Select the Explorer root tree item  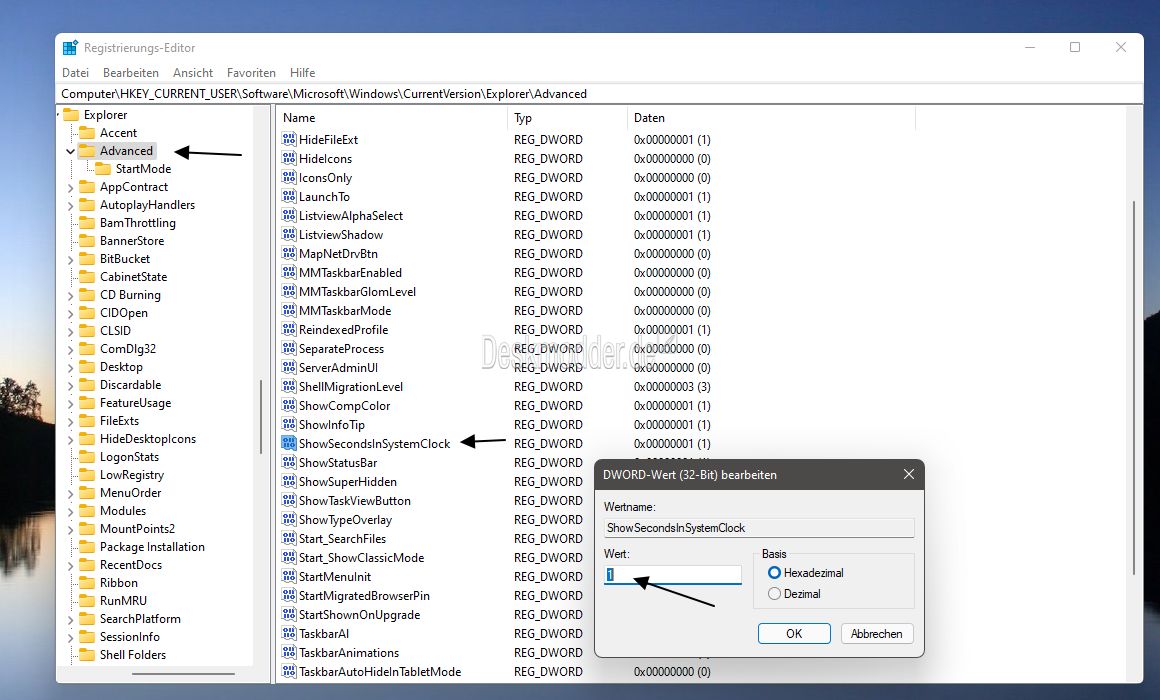tap(106, 115)
